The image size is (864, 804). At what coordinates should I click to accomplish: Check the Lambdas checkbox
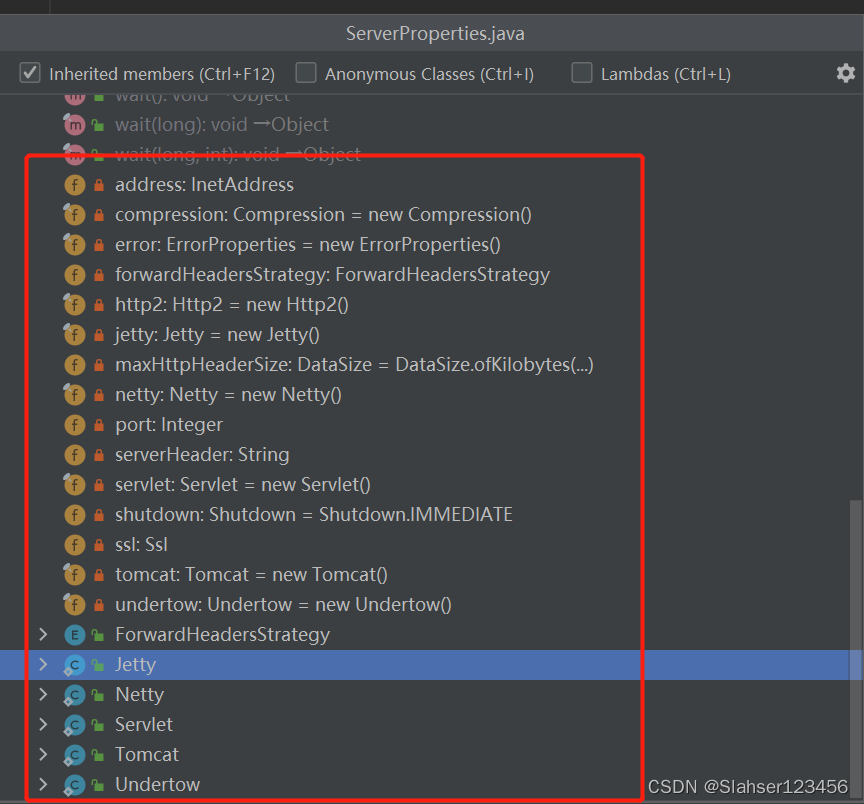tap(581, 72)
